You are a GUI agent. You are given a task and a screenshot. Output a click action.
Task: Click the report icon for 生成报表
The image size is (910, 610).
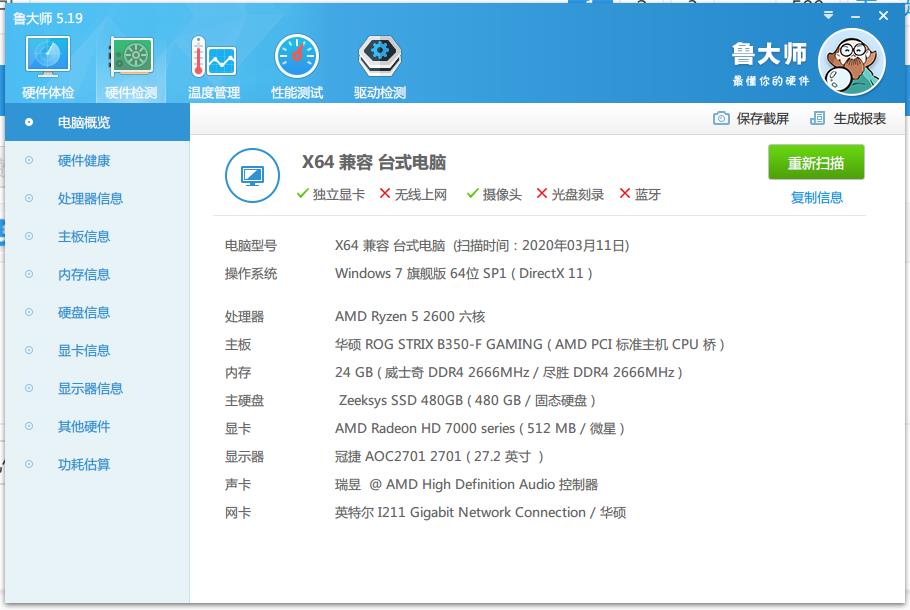tap(817, 118)
